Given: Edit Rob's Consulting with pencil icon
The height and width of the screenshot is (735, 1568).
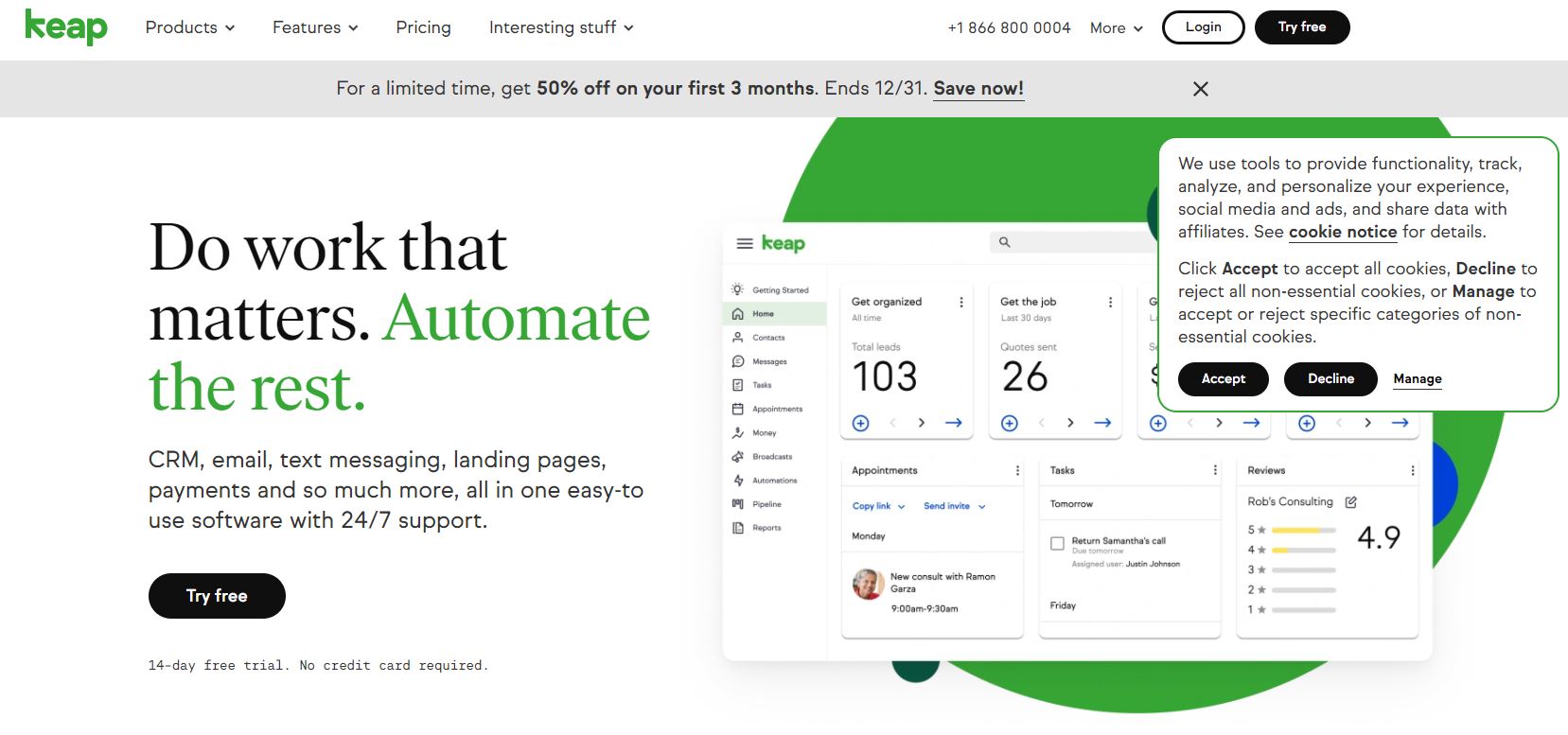Looking at the screenshot, I should tap(1351, 501).
